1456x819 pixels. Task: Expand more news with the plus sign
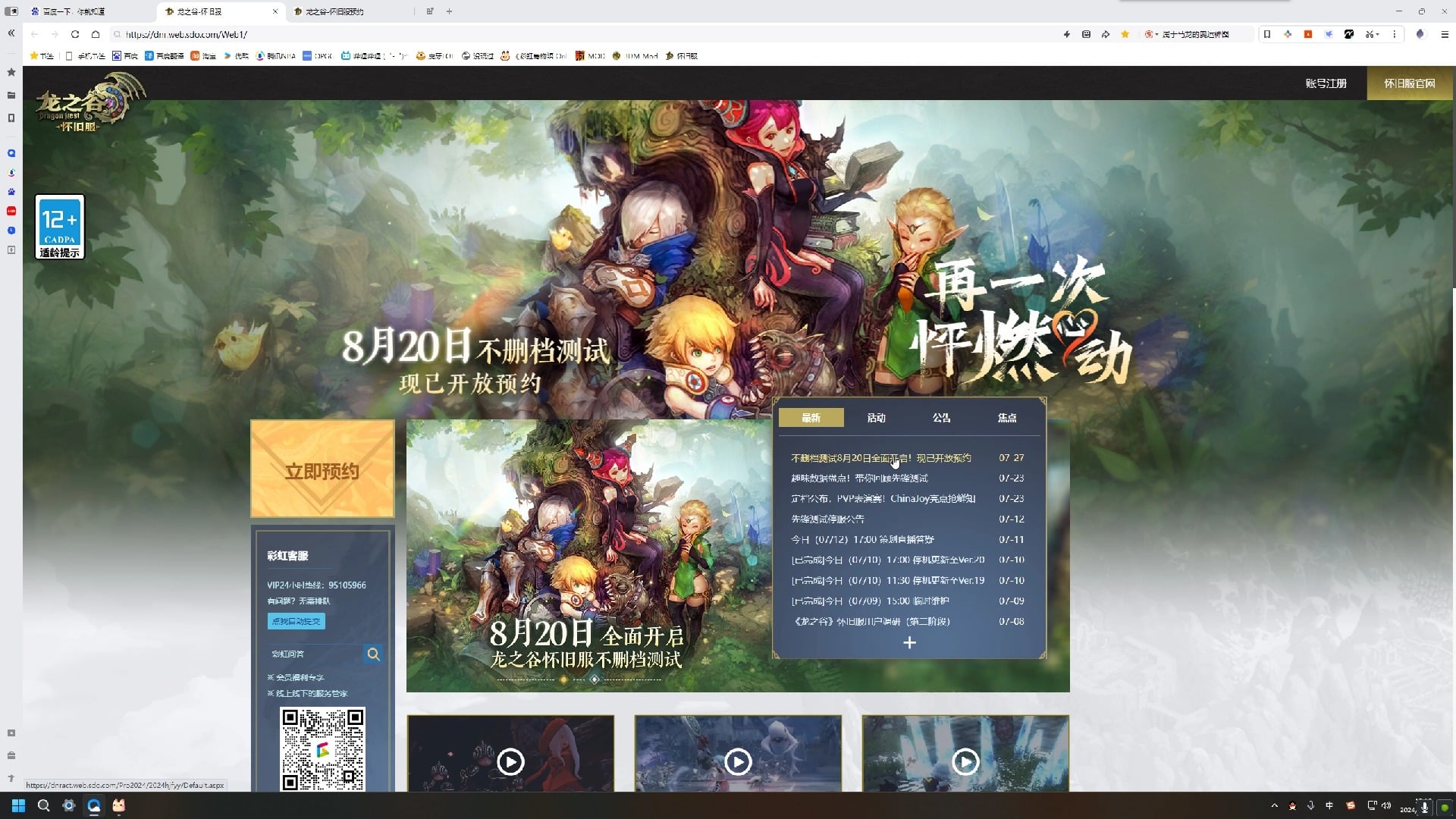click(909, 643)
